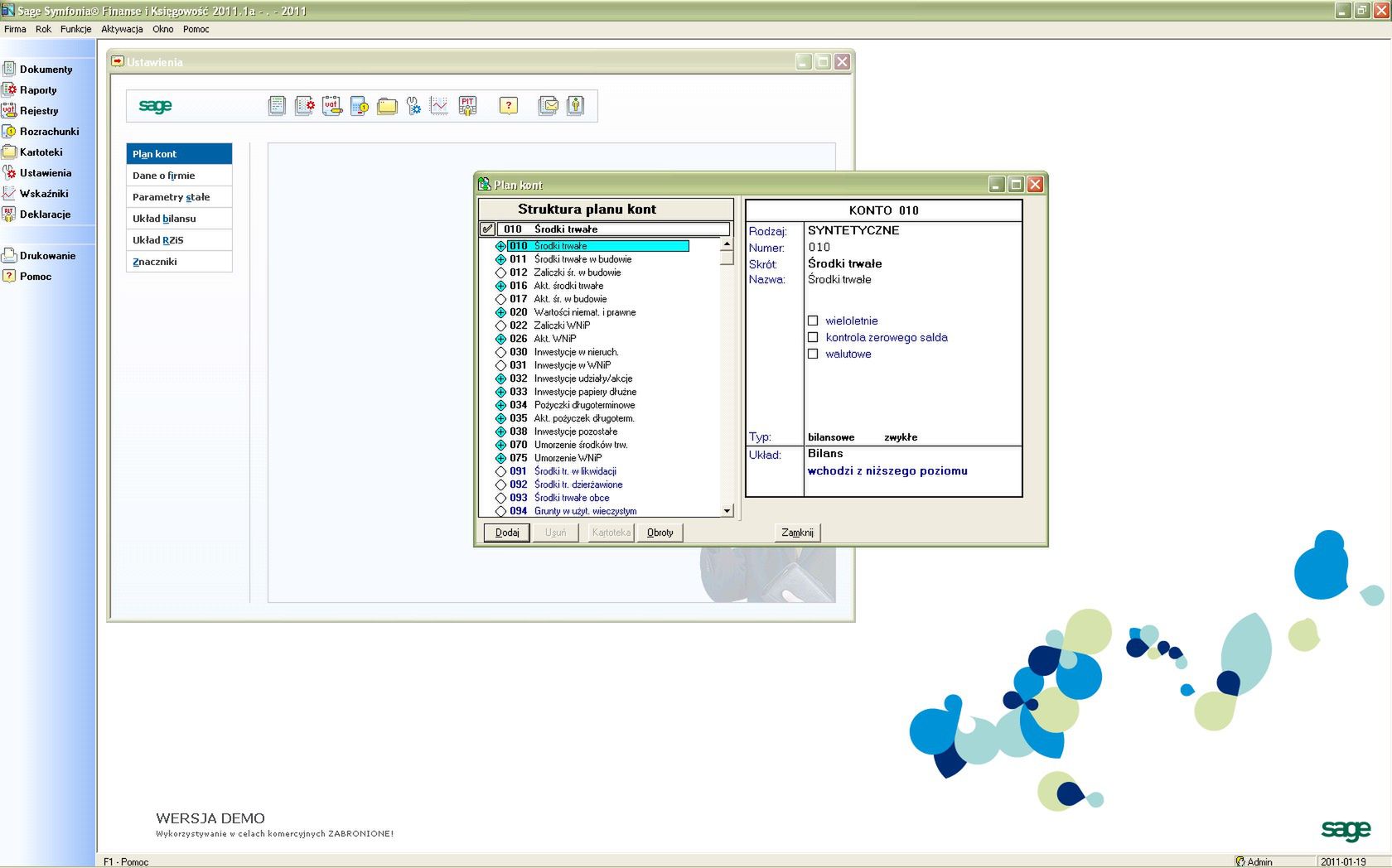Viewport: 1392px width, 868px height.
Task: Click the date 2011-01-19 in status bar
Action: click(x=1343, y=861)
